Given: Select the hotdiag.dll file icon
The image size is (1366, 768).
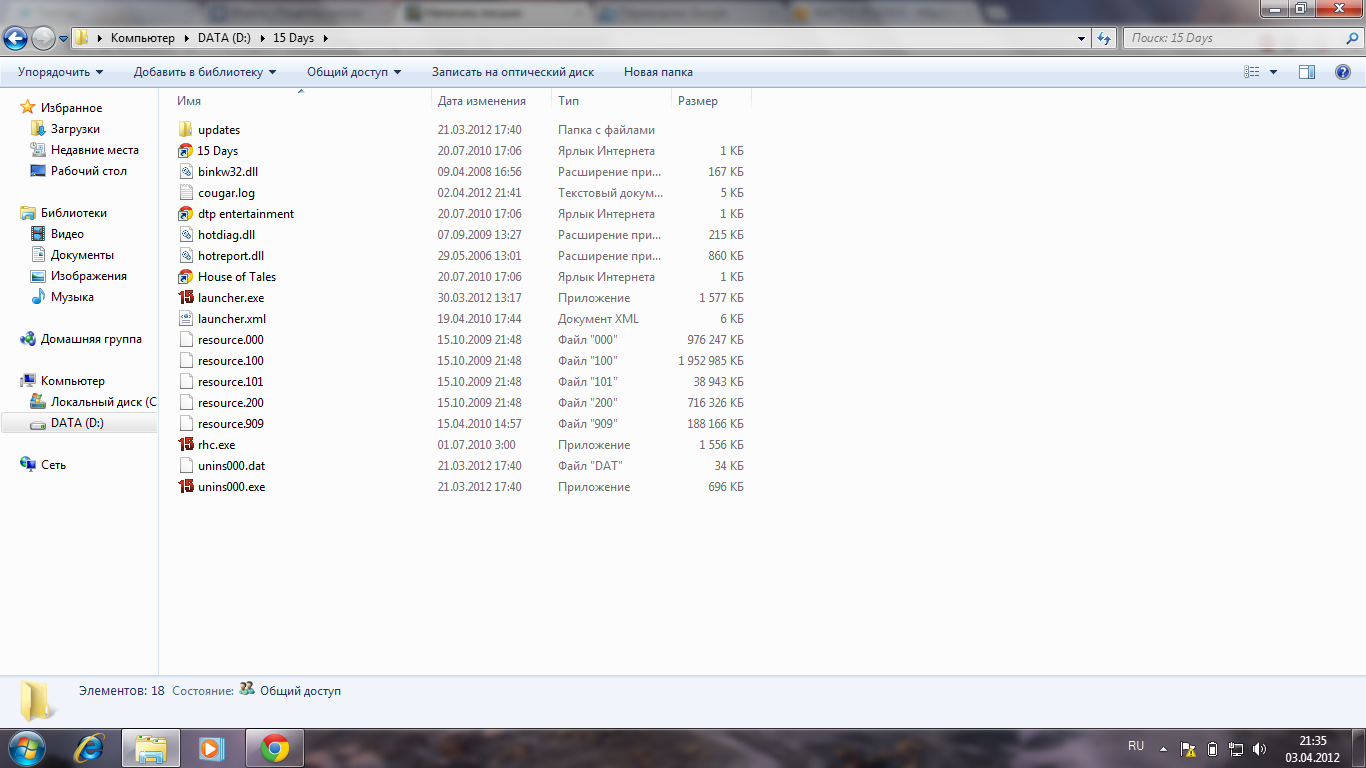Looking at the screenshot, I should 185,235.
